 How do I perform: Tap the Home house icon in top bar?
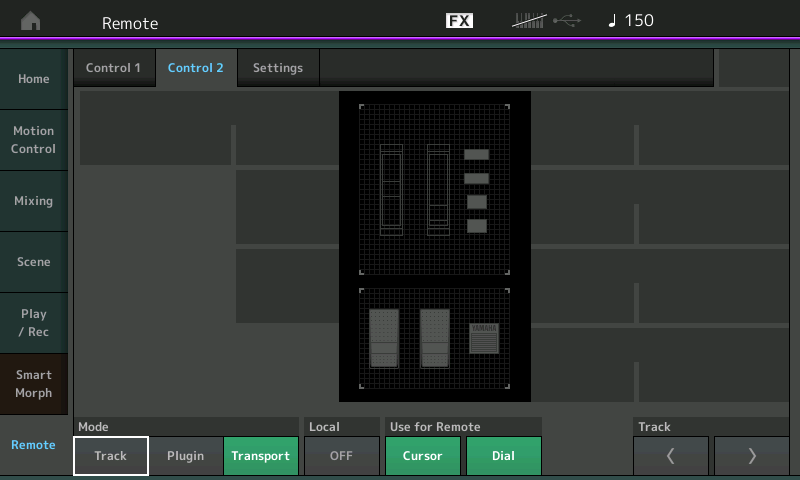click(x=31, y=21)
